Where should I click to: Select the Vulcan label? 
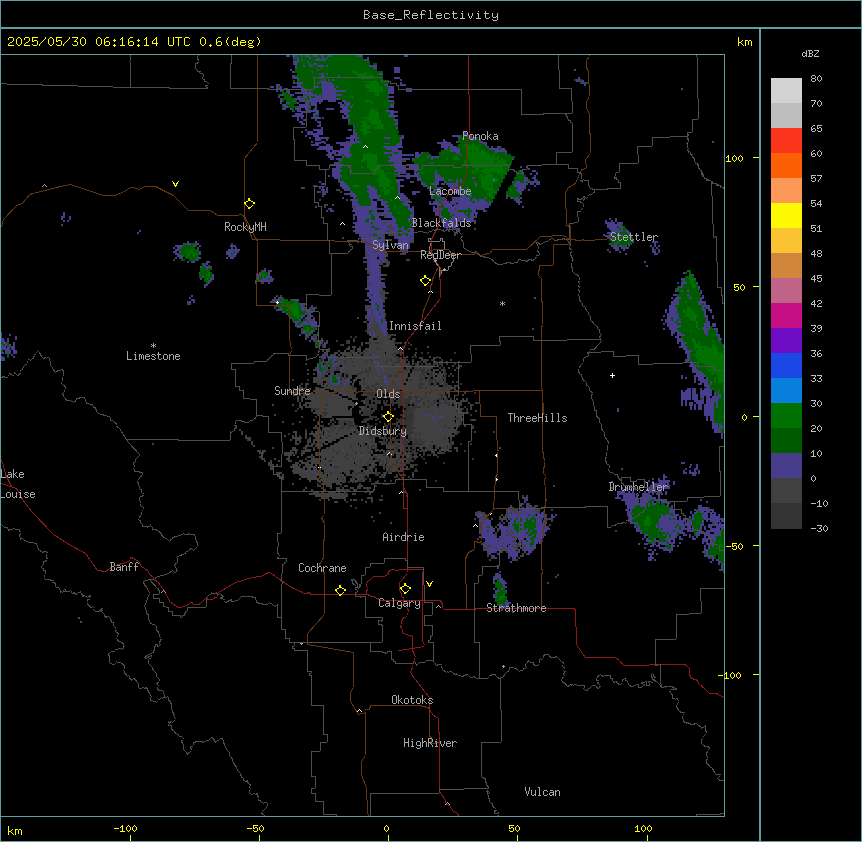(542, 792)
